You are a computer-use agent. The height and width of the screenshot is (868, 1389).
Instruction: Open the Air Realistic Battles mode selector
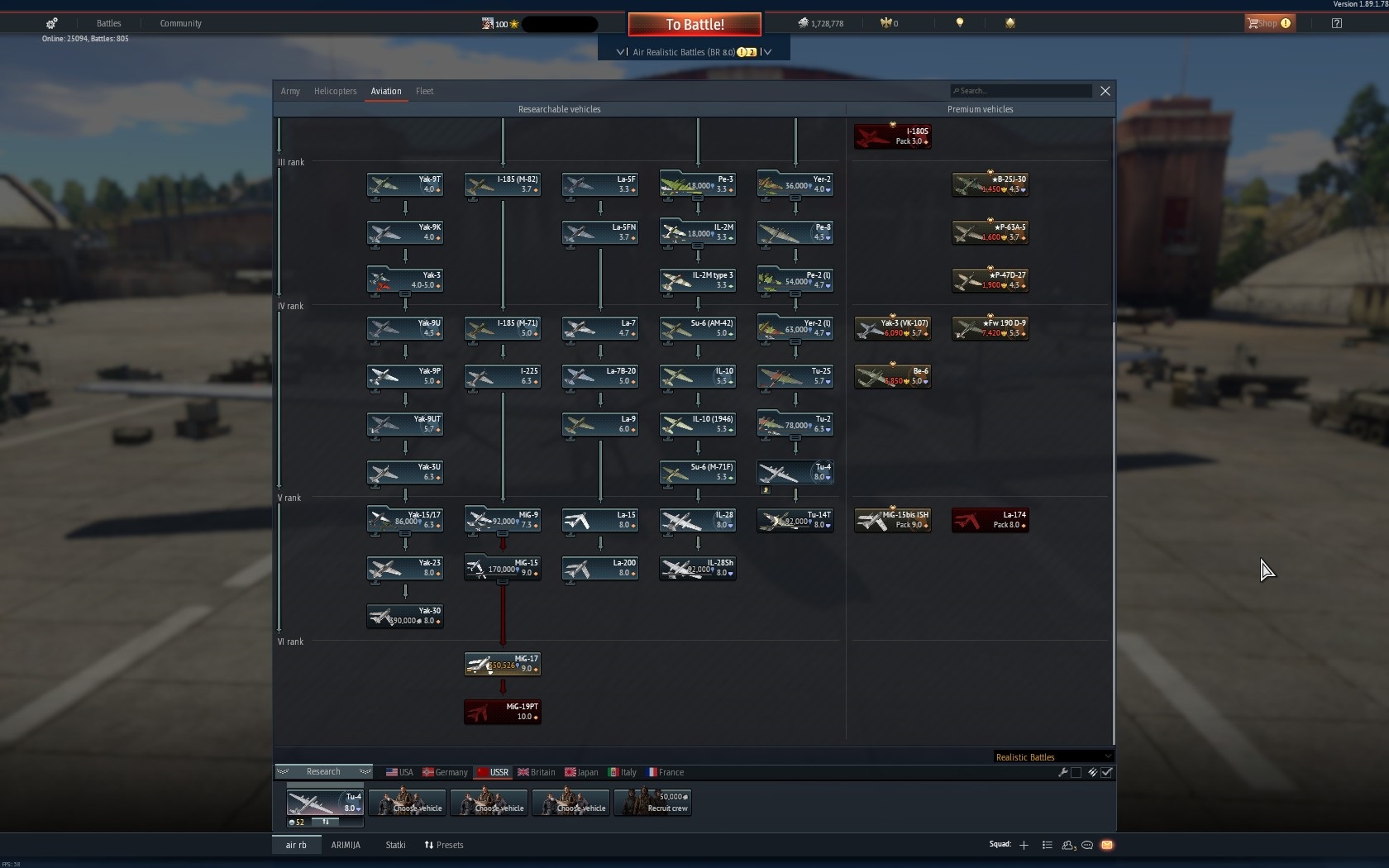coord(694,52)
